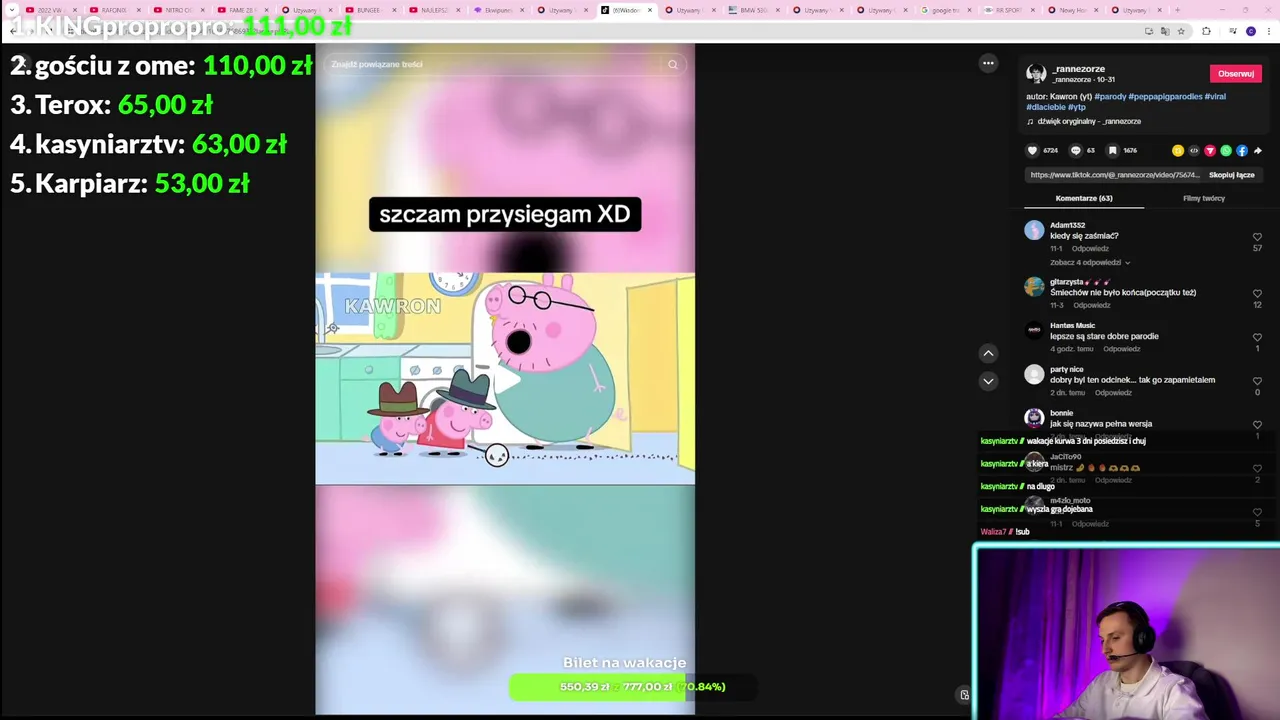Image resolution: width=1280 pixels, height=720 pixels.
Task: Click username 'party nice' in comments
Action: click(1066, 369)
